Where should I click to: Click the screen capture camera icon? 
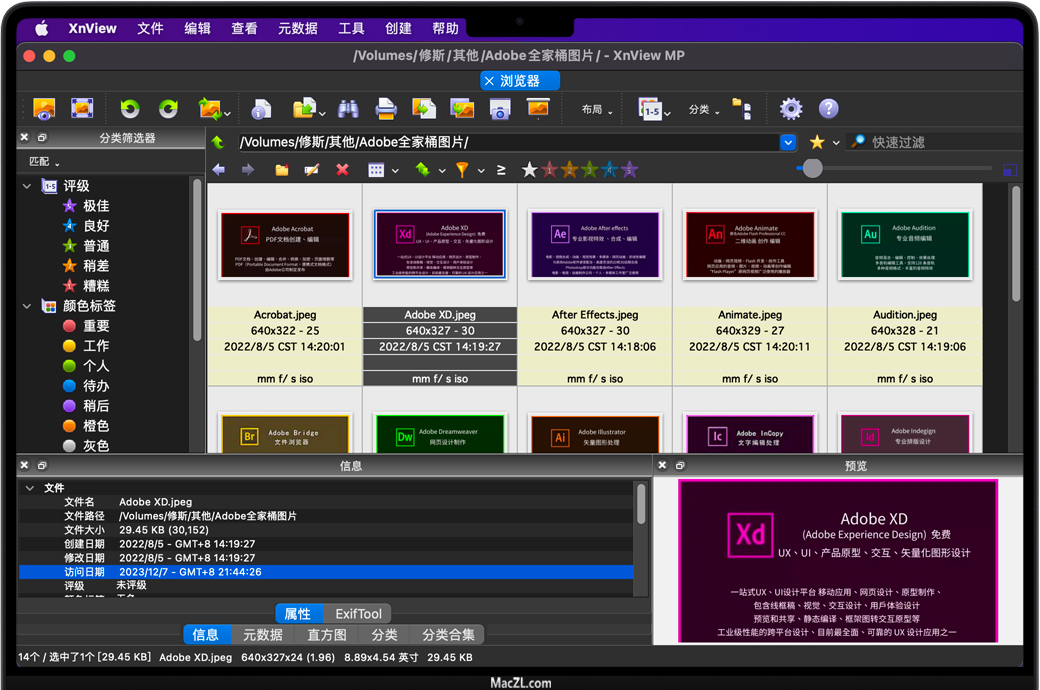point(500,109)
